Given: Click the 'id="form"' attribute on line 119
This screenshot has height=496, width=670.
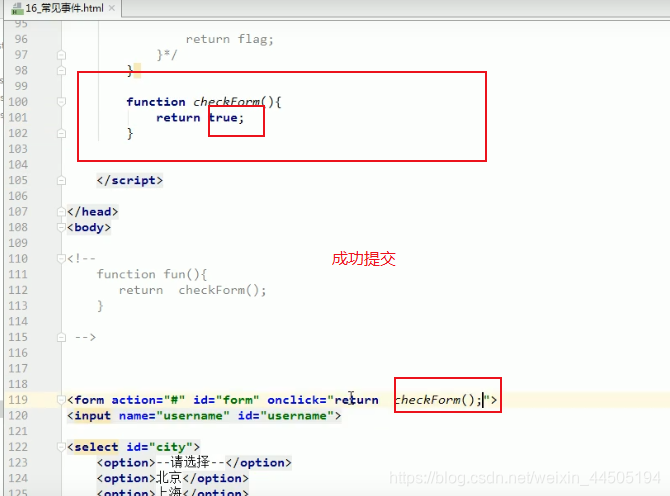Looking at the screenshot, I should 226,400.
